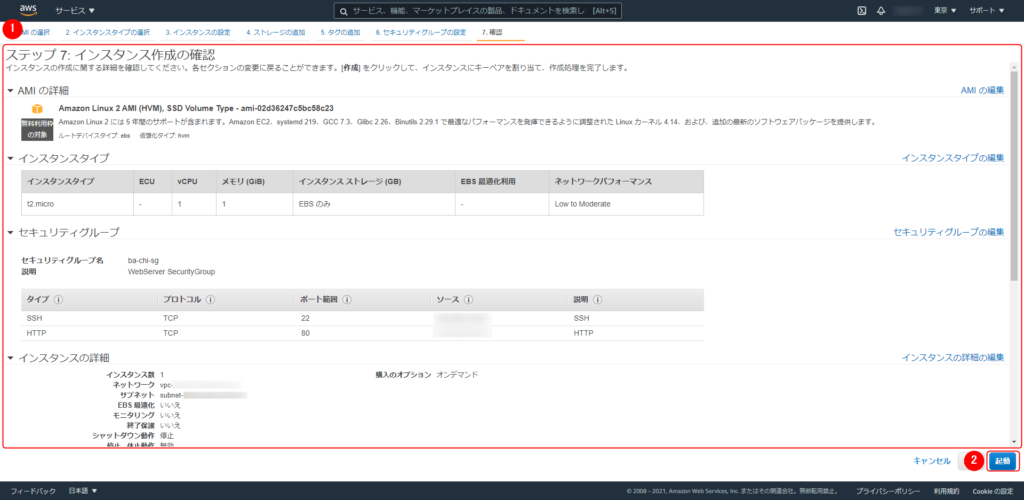Go to step 4. ストレージの追加 tab

coord(276,32)
